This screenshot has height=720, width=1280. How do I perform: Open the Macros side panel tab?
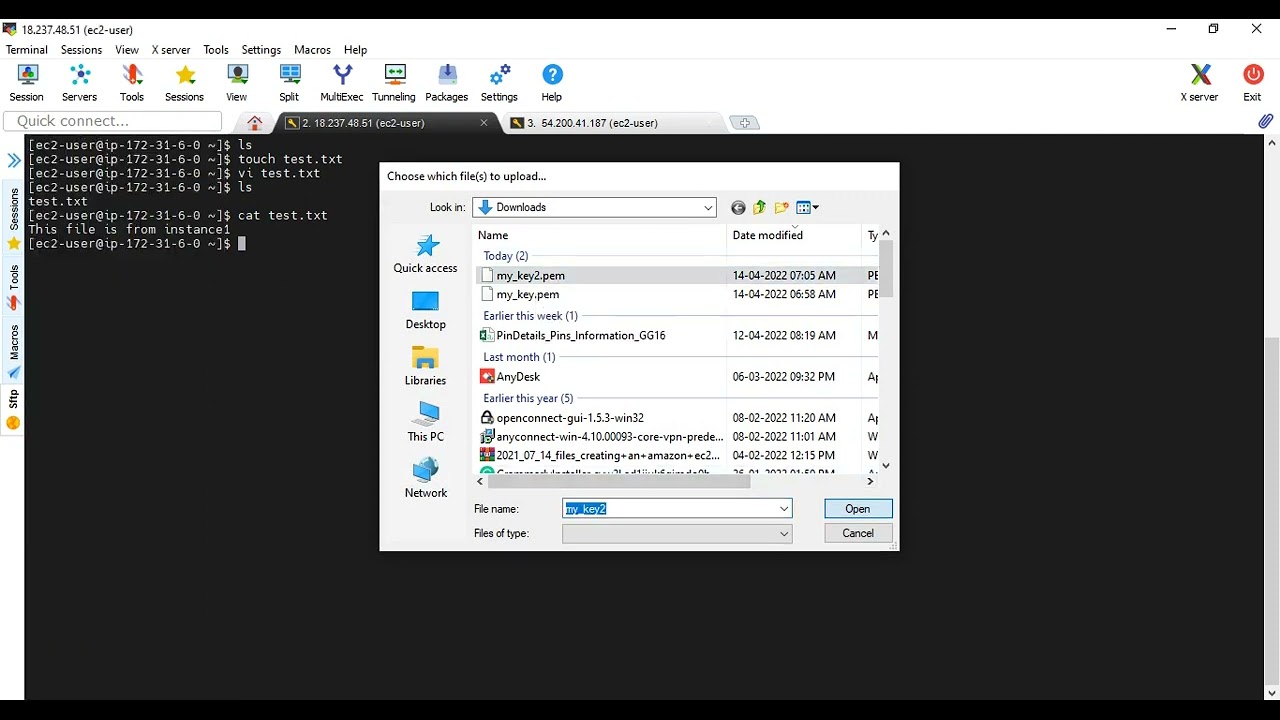coord(14,351)
